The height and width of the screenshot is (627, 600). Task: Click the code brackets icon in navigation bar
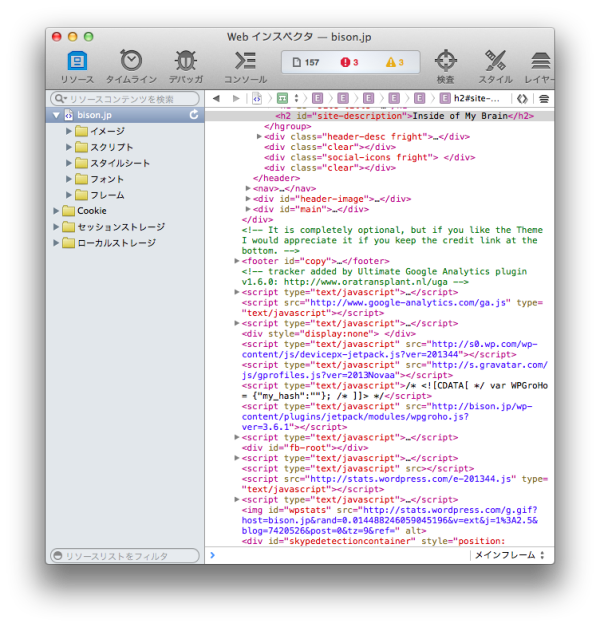click(x=522, y=99)
